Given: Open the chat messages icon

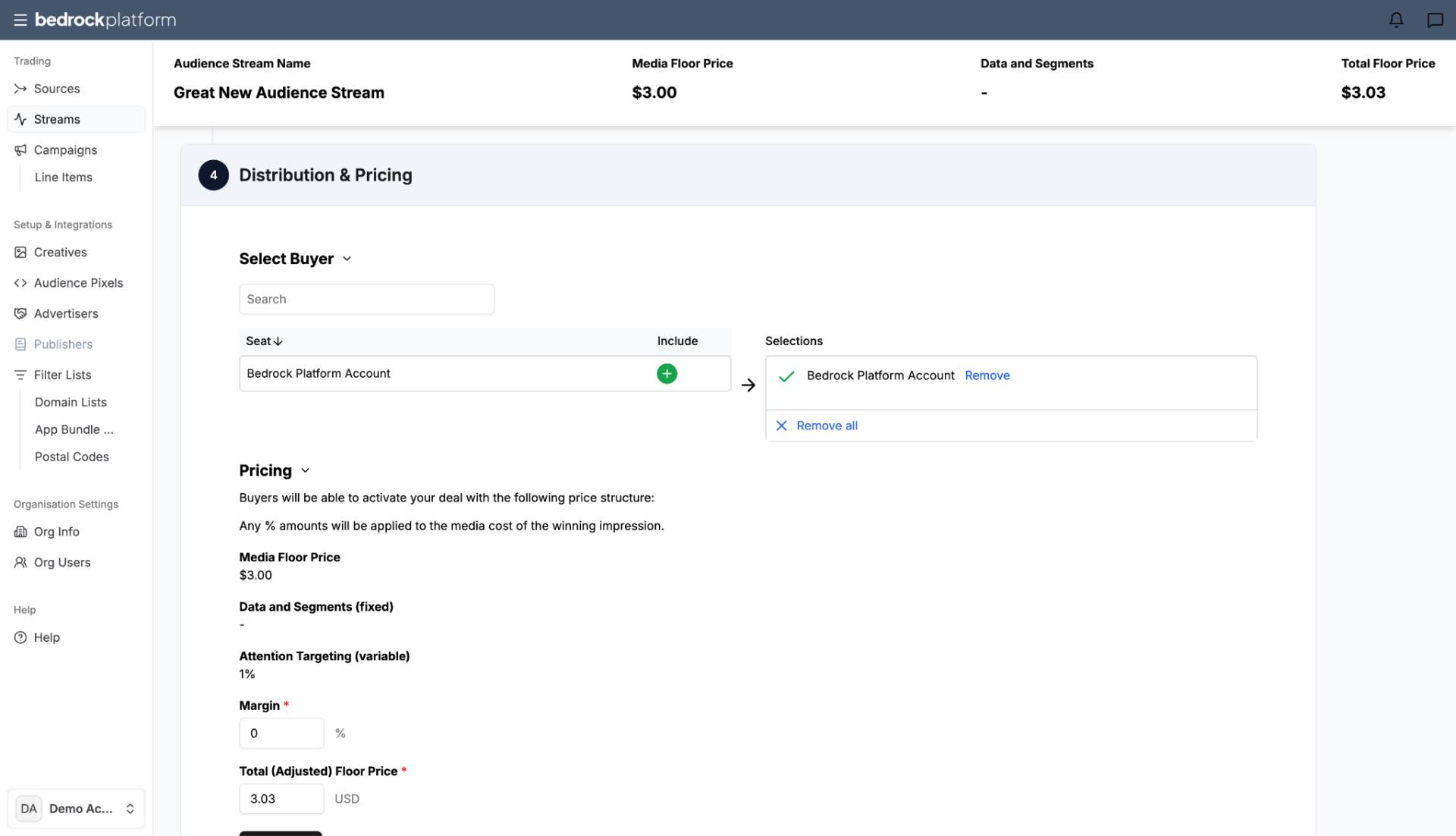Looking at the screenshot, I should point(1435,20).
